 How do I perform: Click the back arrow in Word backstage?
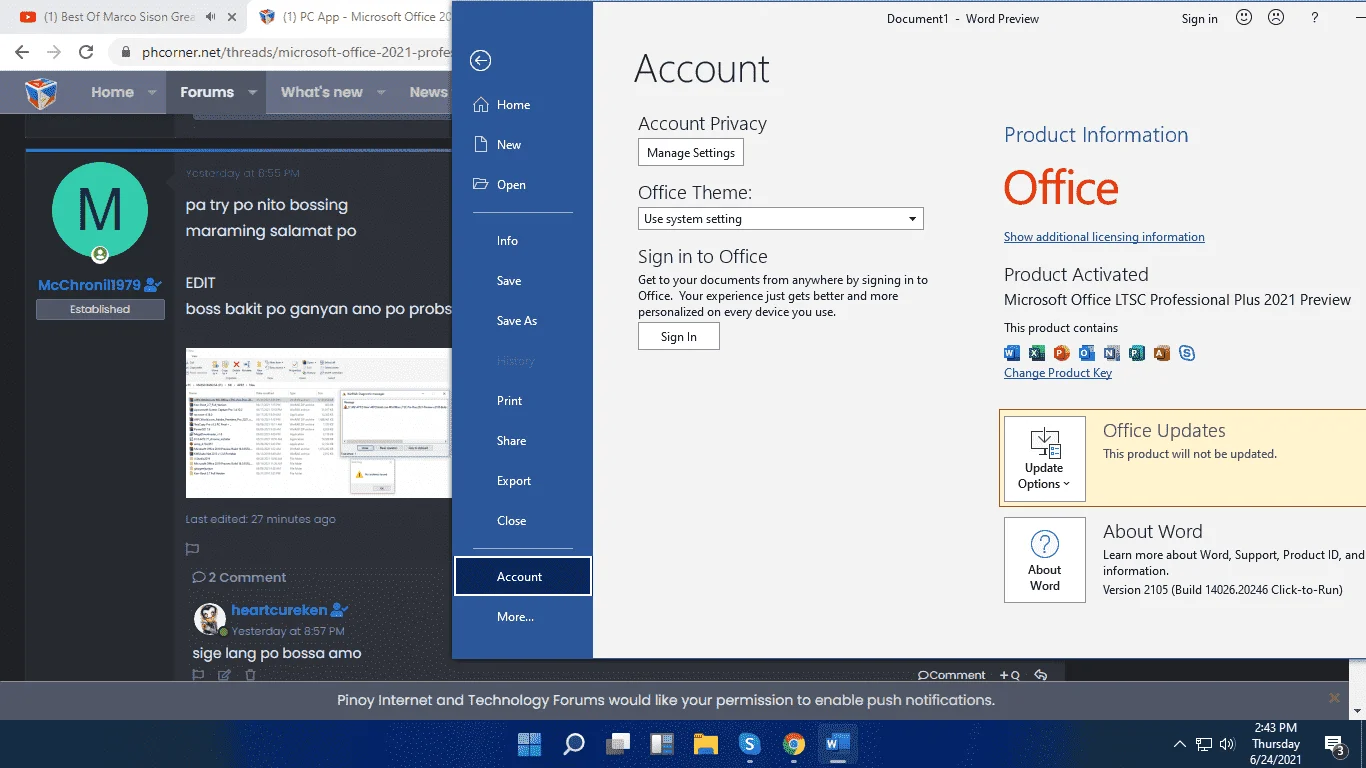pos(481,61)
